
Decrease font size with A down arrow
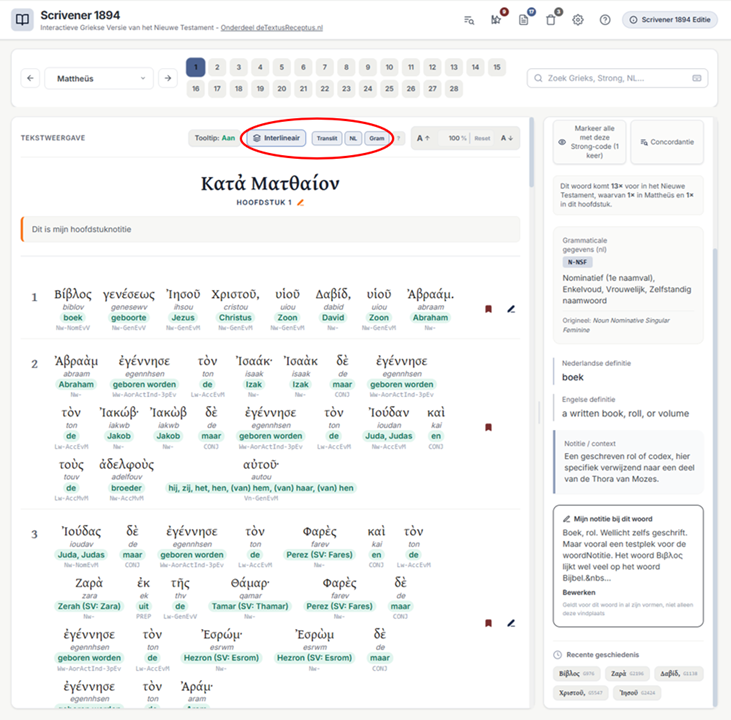(507, 138)
